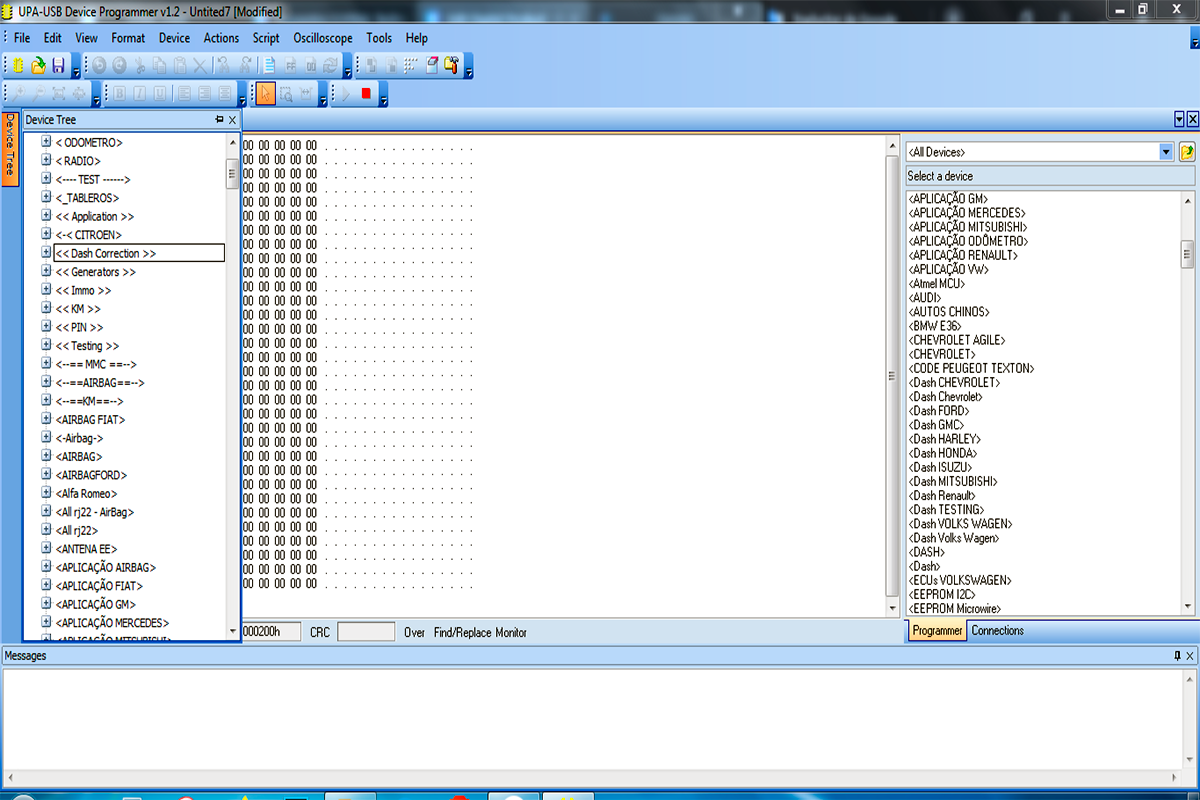Click the Cut scissors icon
This screenshot has width=1200, height=800.
pyautogui.click(x=140, y=66)
